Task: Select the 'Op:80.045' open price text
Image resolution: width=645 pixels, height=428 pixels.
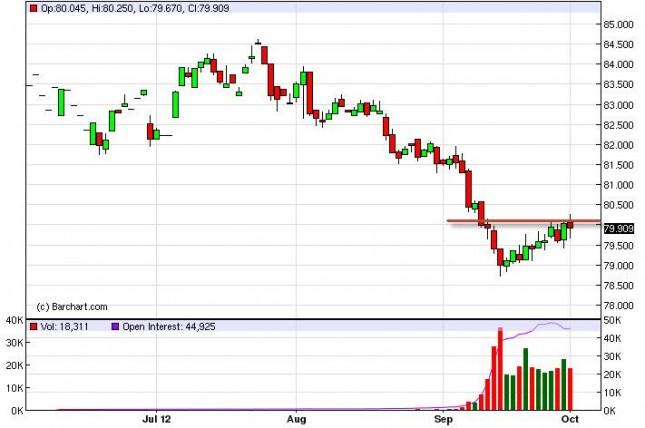Action: tap(63, 8)
